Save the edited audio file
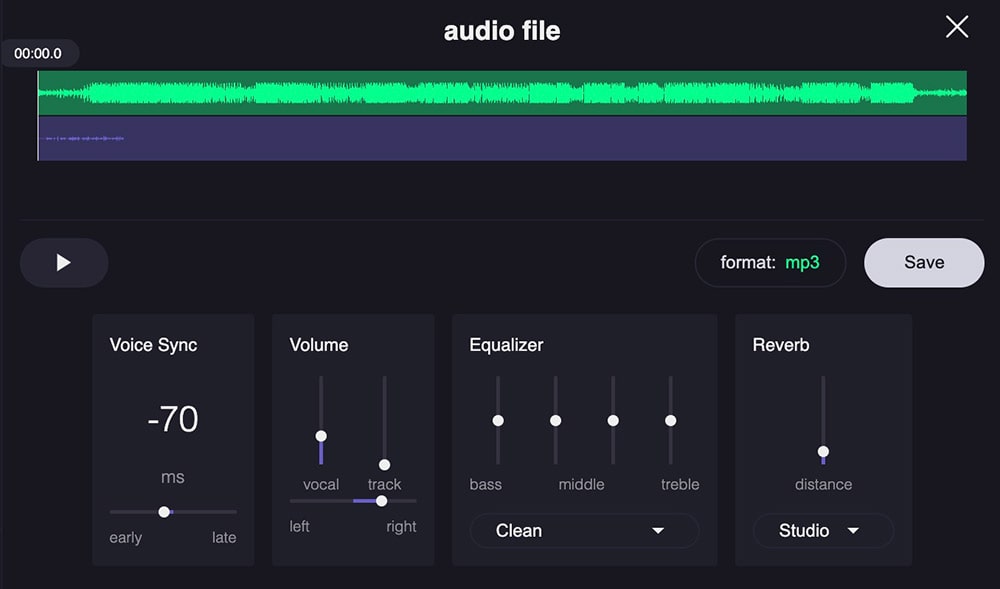 click(x=922, y=262)
